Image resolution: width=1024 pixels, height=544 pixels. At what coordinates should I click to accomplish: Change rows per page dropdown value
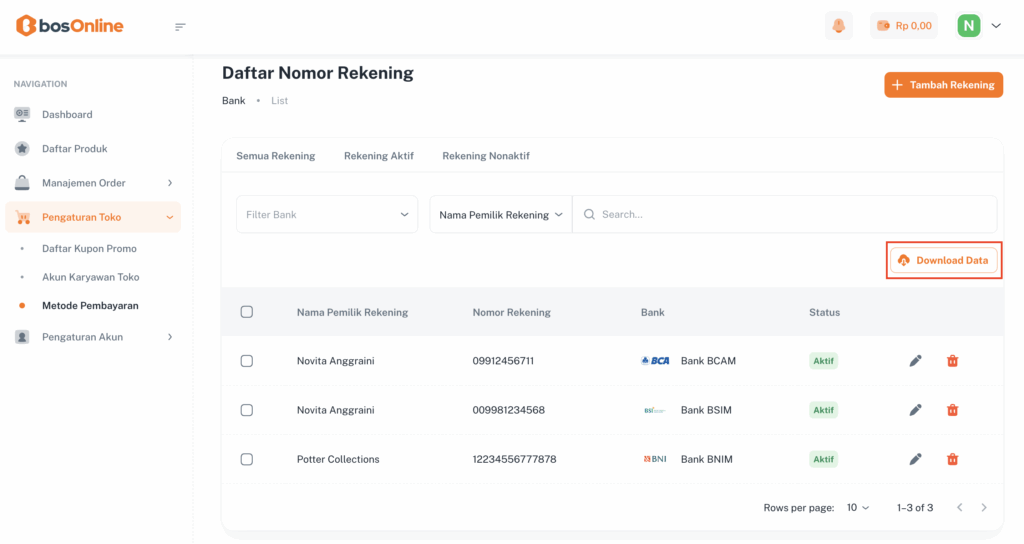(858, 508)
